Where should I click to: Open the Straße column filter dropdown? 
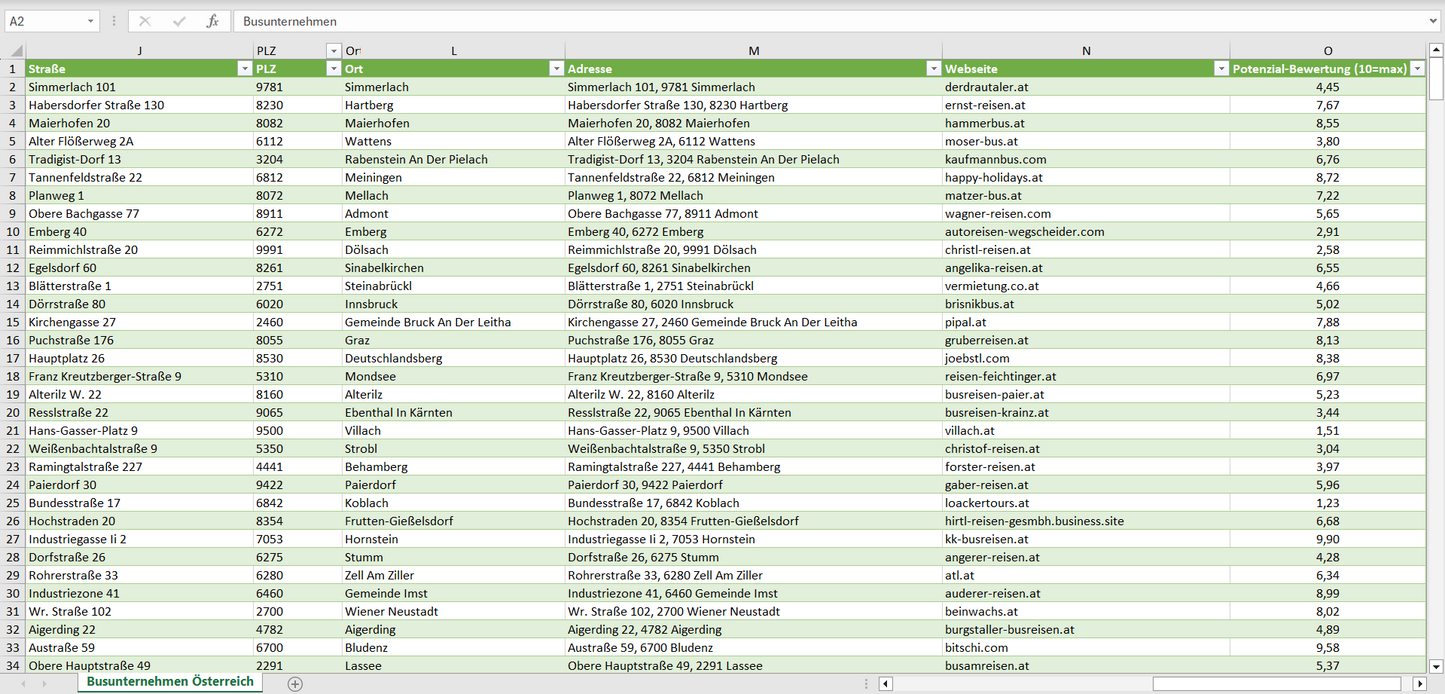click(244, 69)
